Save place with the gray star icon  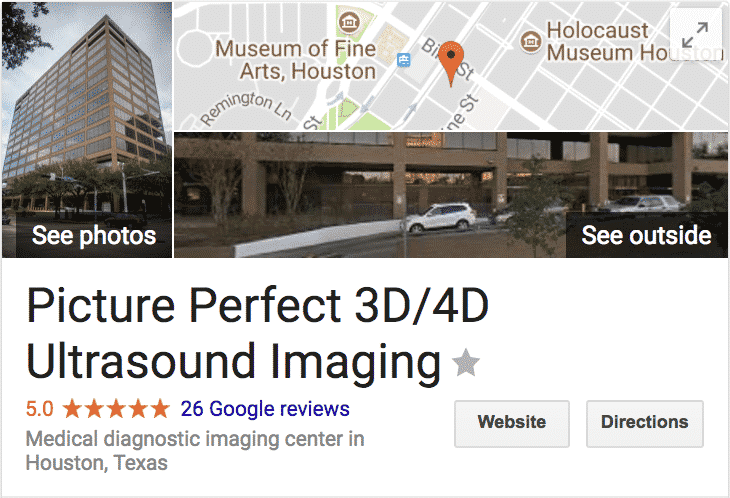[466, 363]
